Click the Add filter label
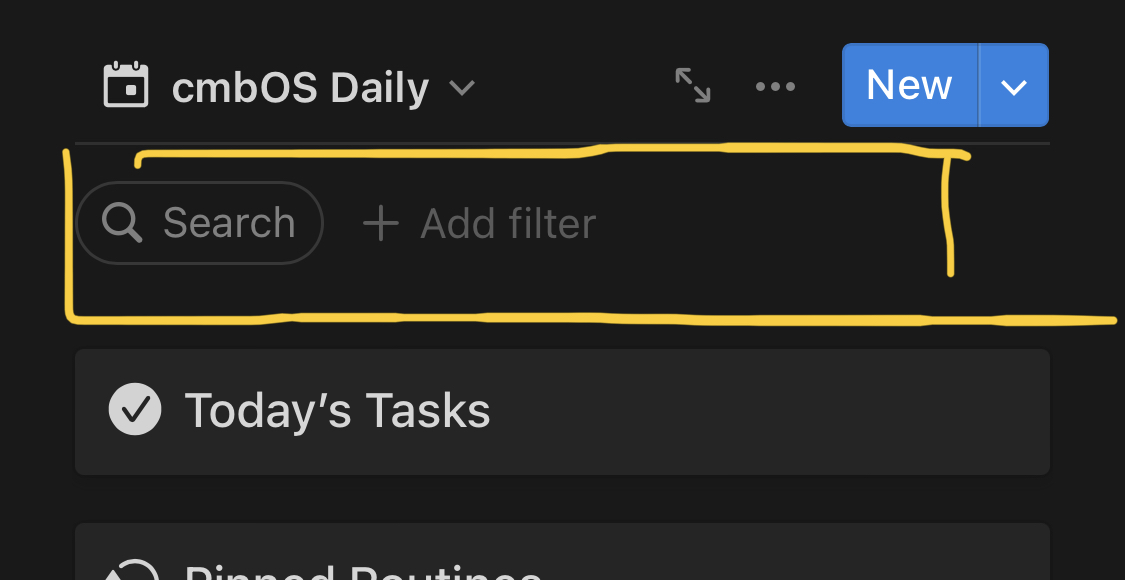The image size is (1125, 580). (507, 223)
